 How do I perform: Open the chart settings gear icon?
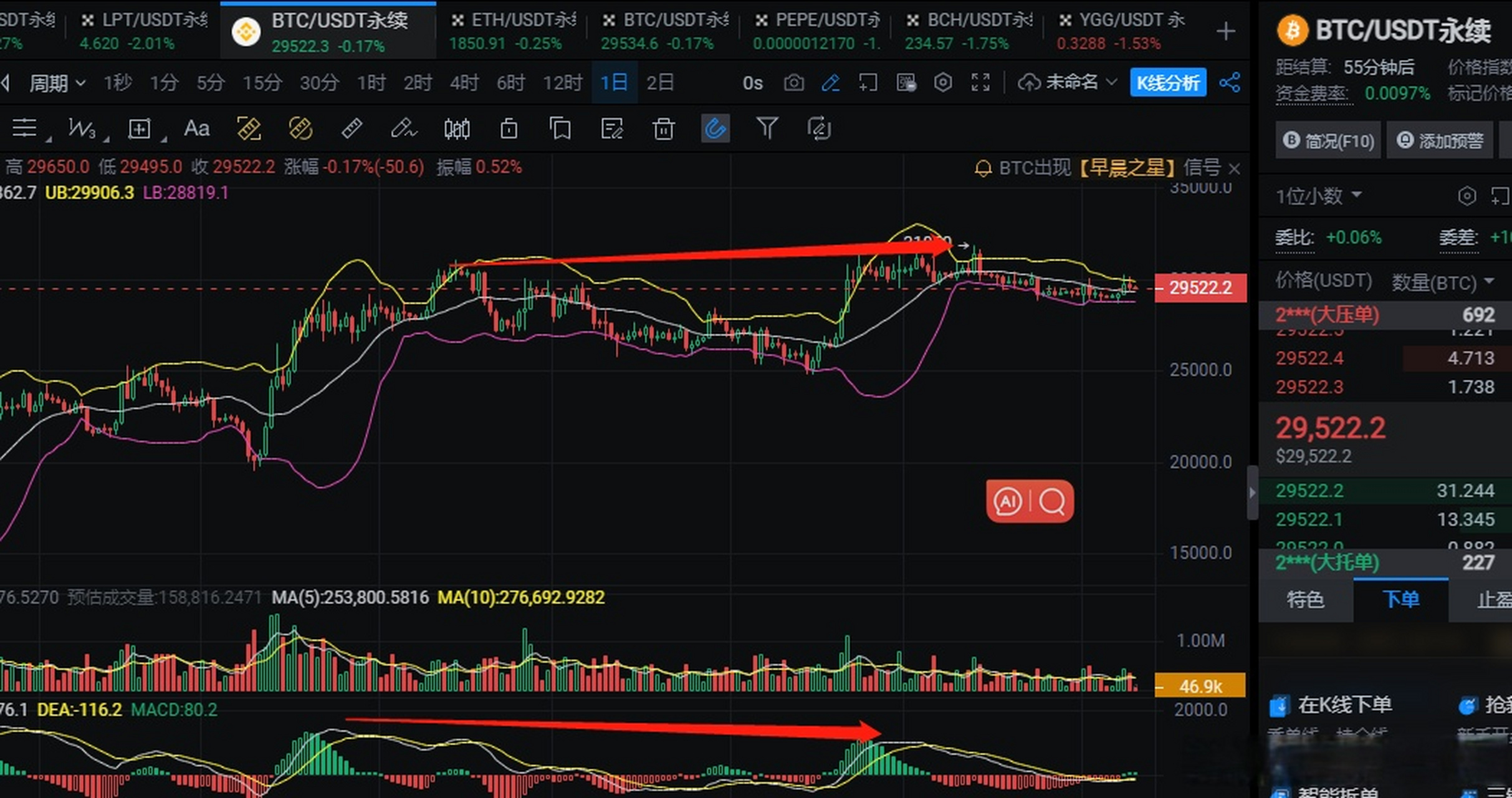942,82
